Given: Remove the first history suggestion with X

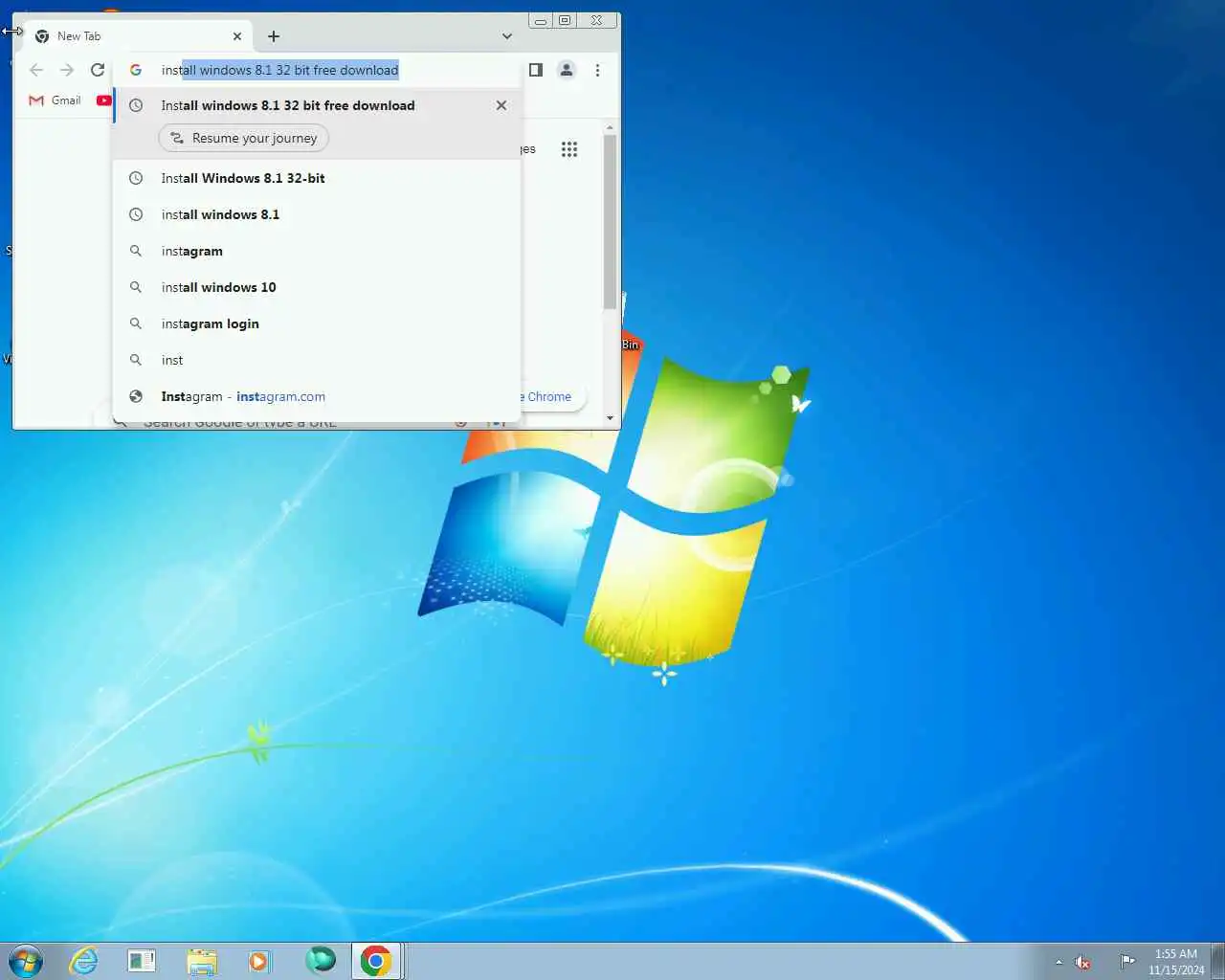Looking at the screenshot, I should [x=501, y=105].
